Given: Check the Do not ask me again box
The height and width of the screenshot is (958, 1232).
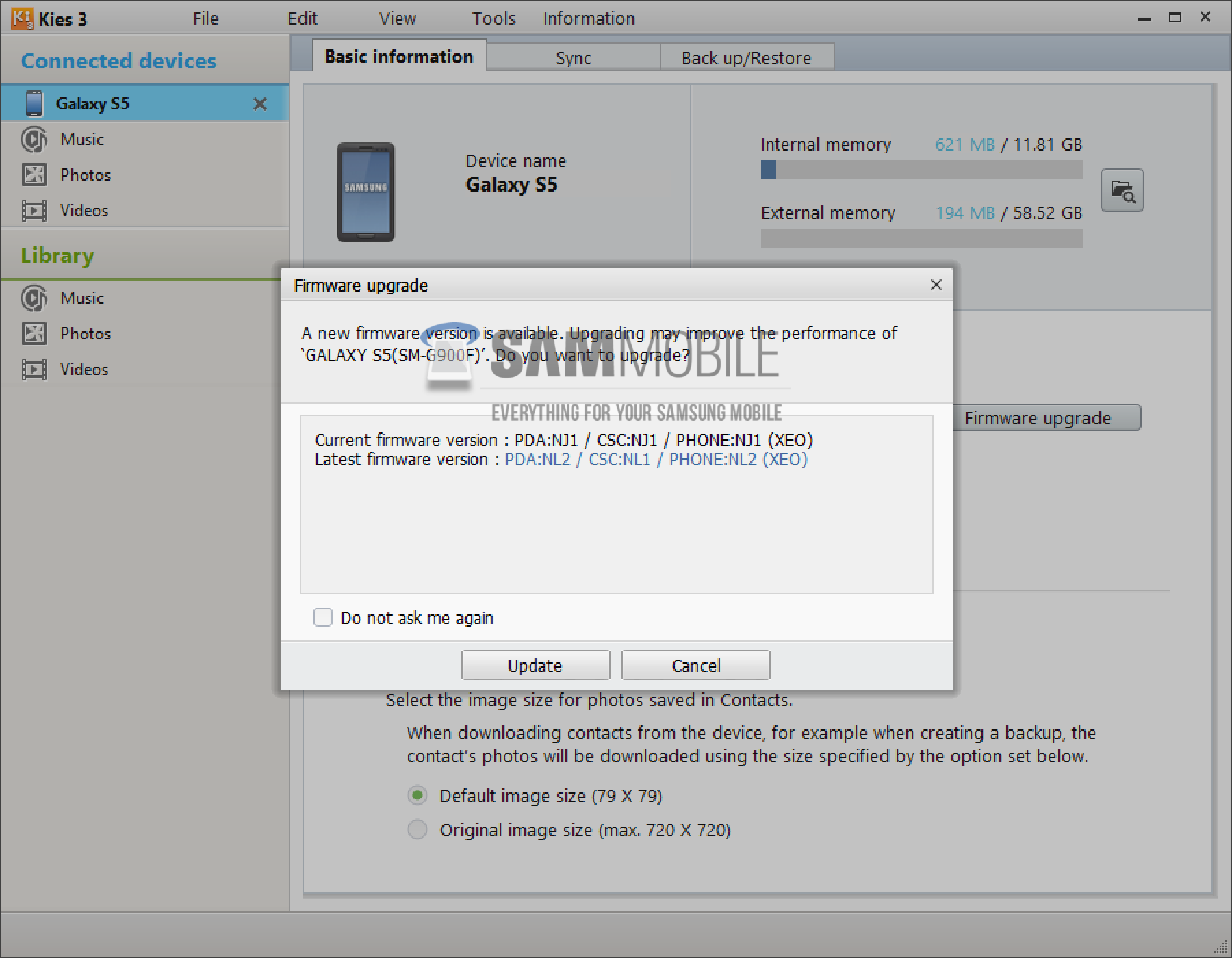Looking at the screenshot, I should [323, 617].
